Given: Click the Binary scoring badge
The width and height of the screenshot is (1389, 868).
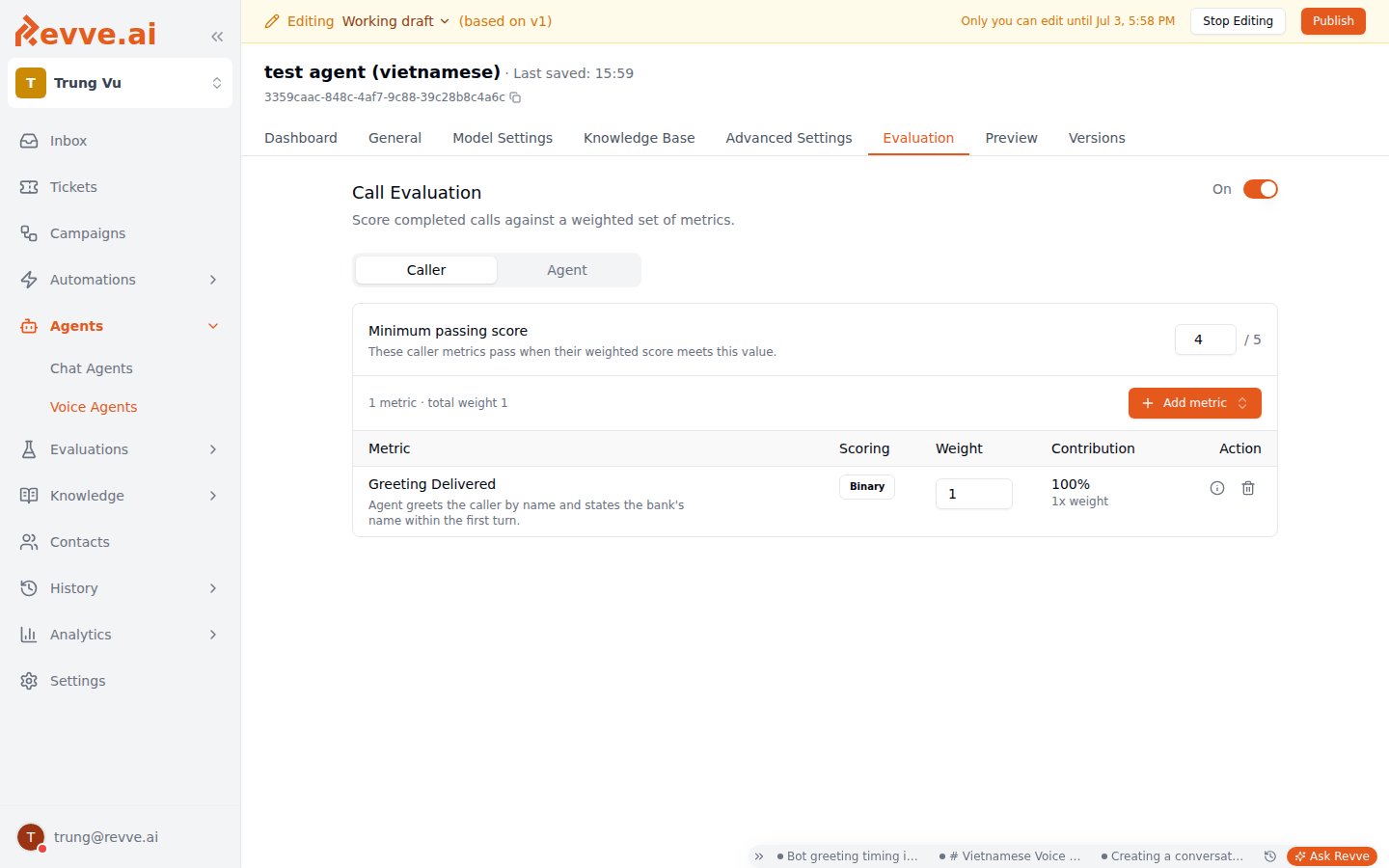Looking at the screenshot, I should click(867, 487).
